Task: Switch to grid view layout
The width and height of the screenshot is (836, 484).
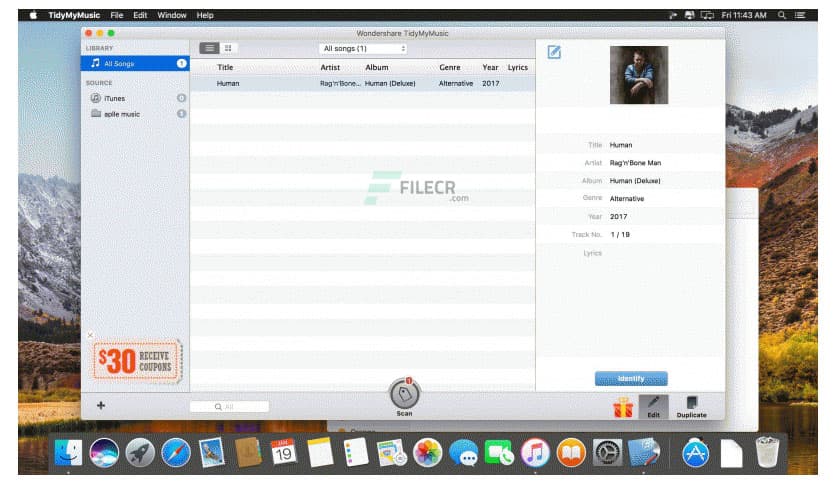Action: point(228,49)
